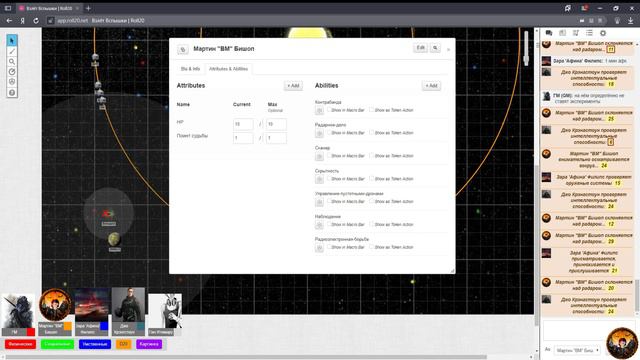Screen dimensions: 640x360
Task: Select the arrow Select tool in Roll20 toolbox
Action: click(x=12, y=40)
